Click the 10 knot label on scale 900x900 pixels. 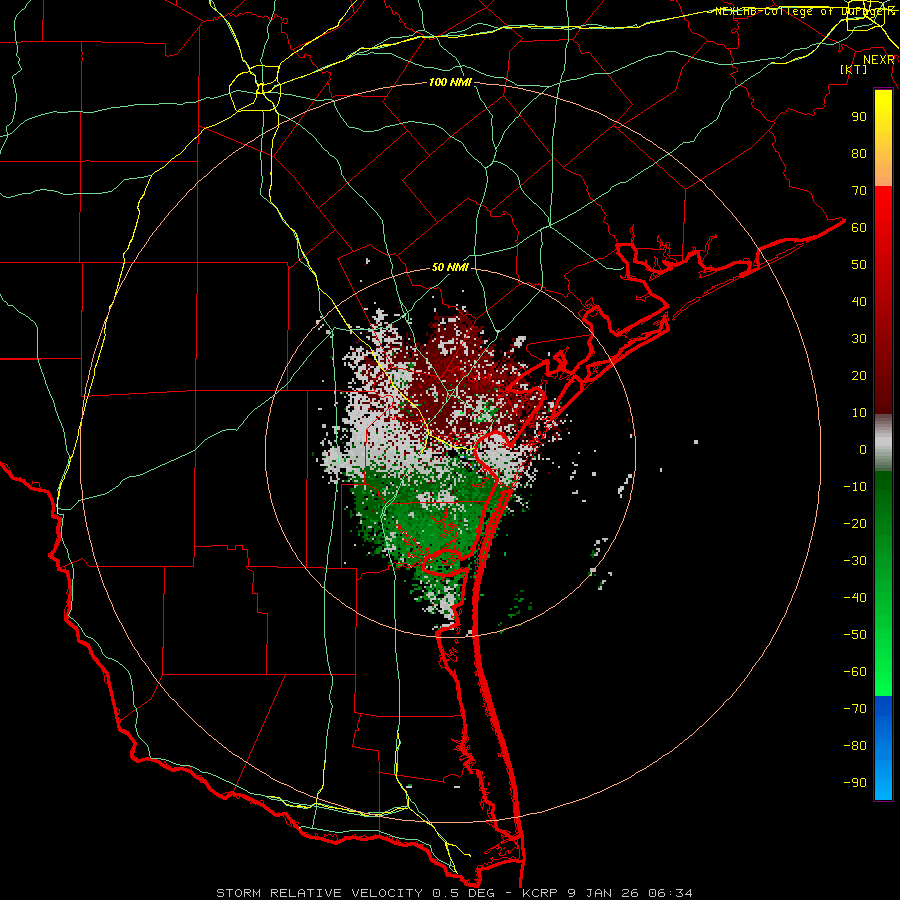(x=859, y=413)
